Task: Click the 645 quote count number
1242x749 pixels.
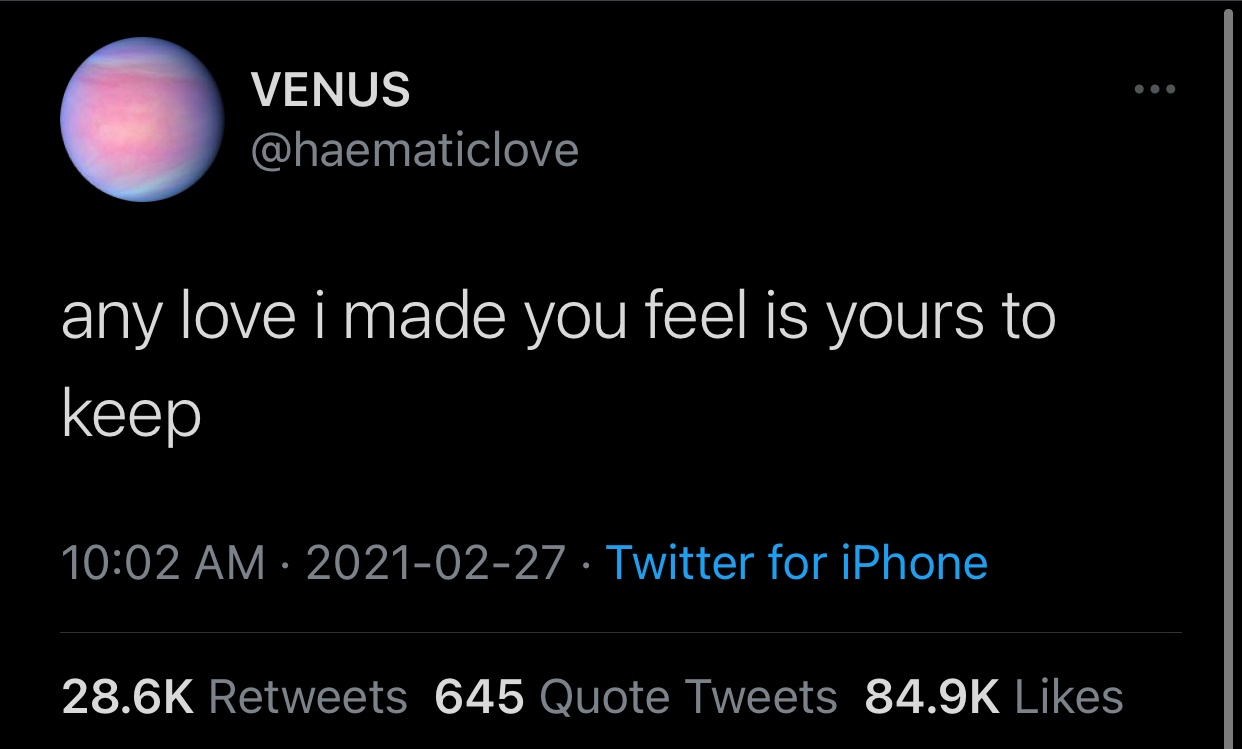Action: [x=480, y=697]
